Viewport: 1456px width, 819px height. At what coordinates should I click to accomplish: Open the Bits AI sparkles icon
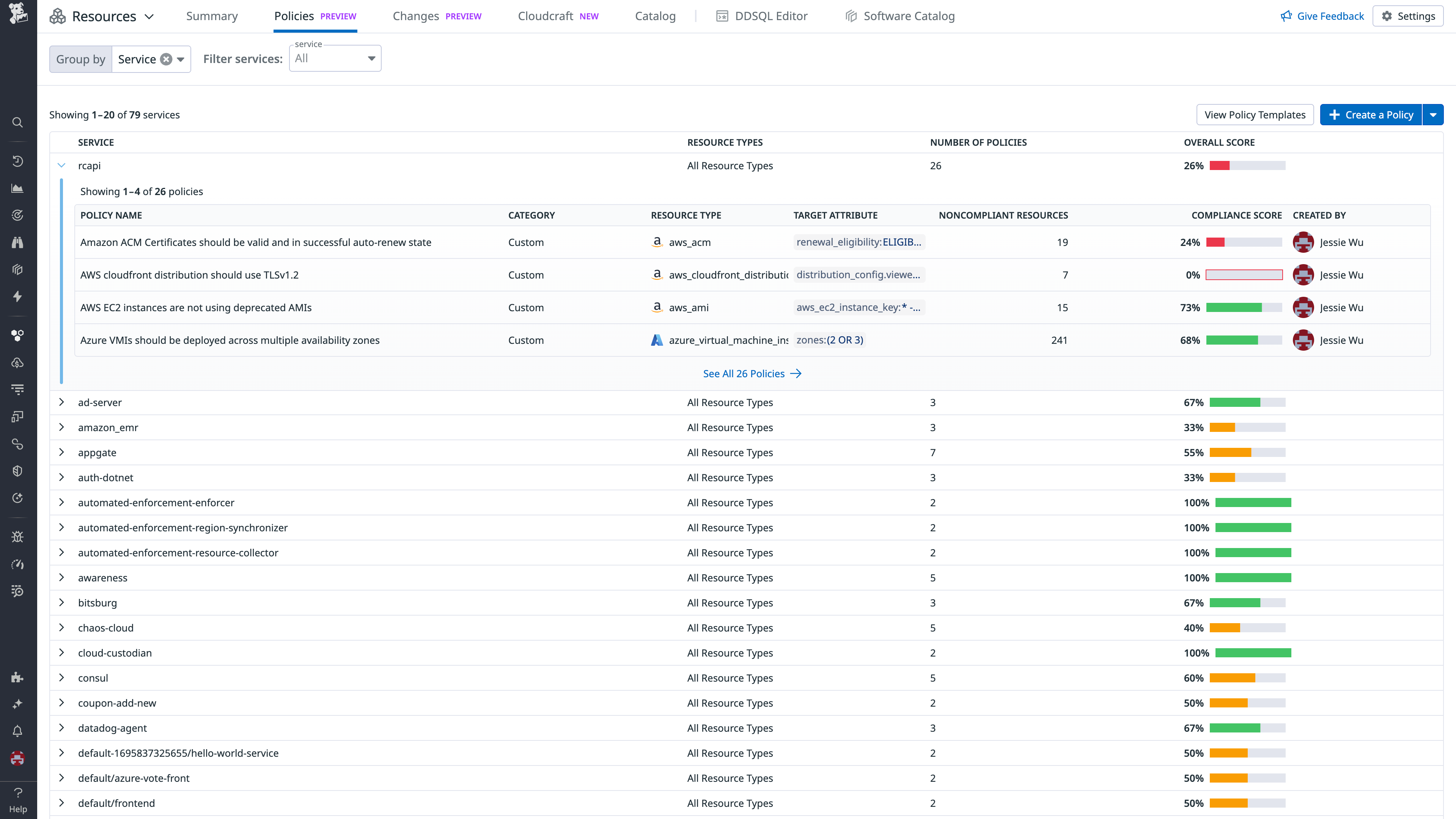[17, 704]
